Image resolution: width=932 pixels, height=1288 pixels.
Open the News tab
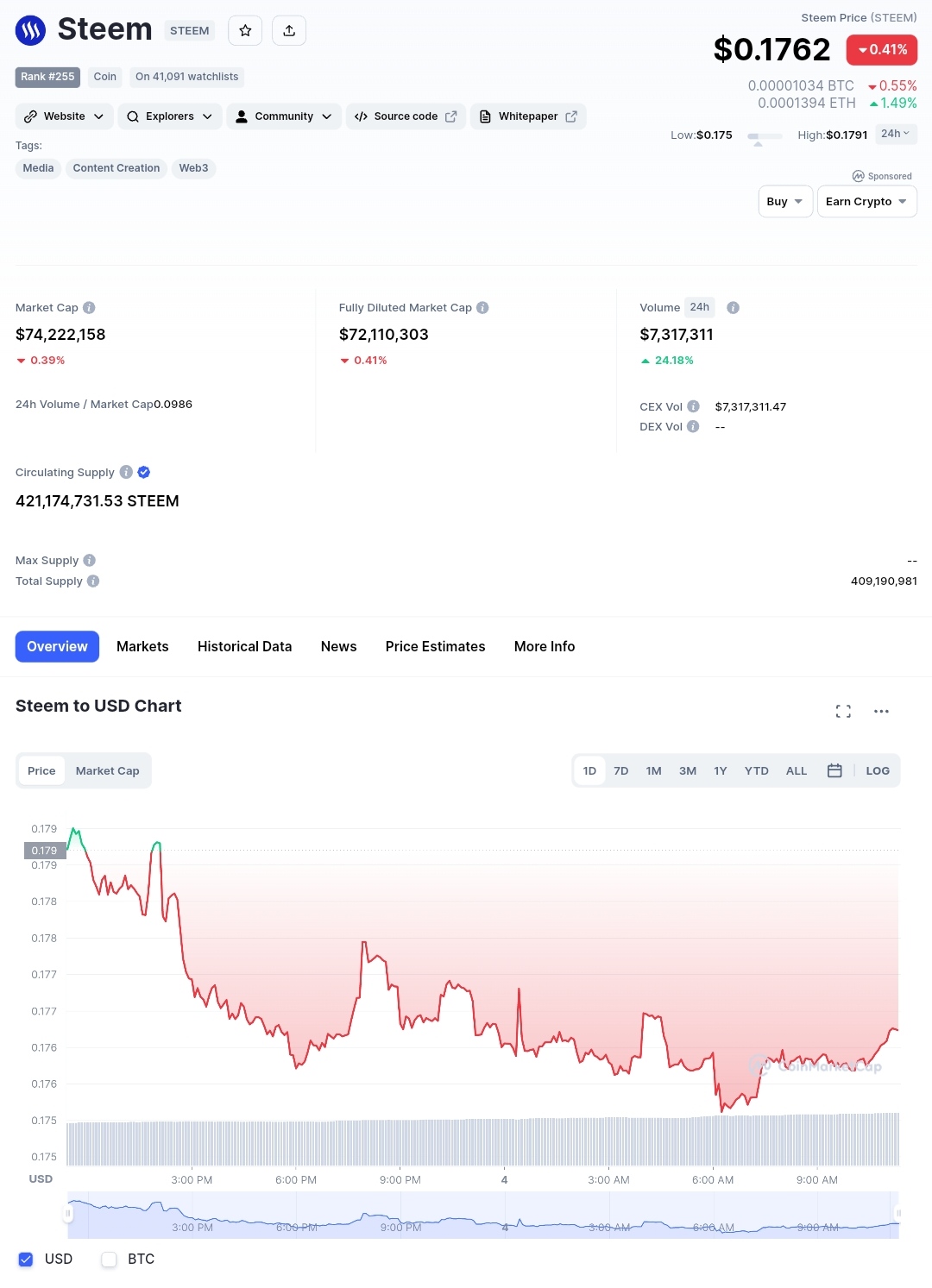pyautogui.click(x=338, y=646)
